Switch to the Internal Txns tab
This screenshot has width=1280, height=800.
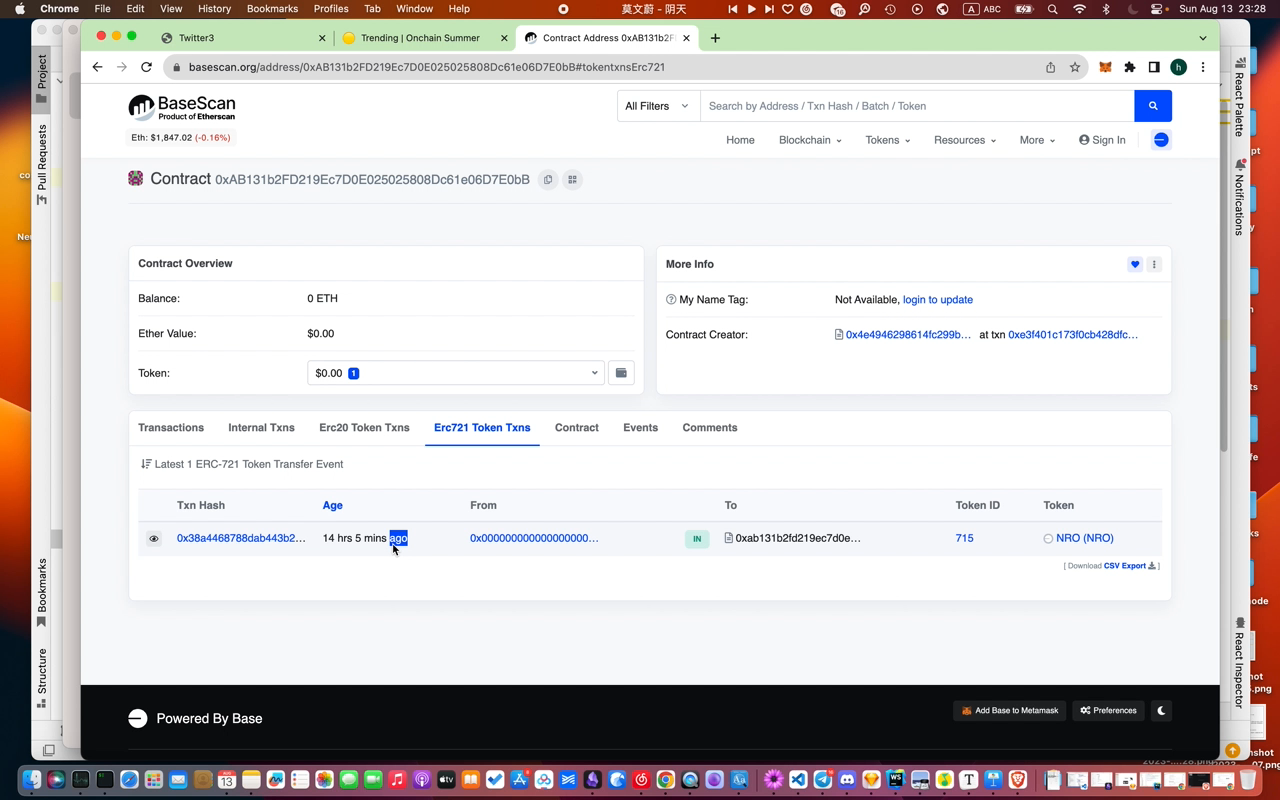(x=261, y=428)
